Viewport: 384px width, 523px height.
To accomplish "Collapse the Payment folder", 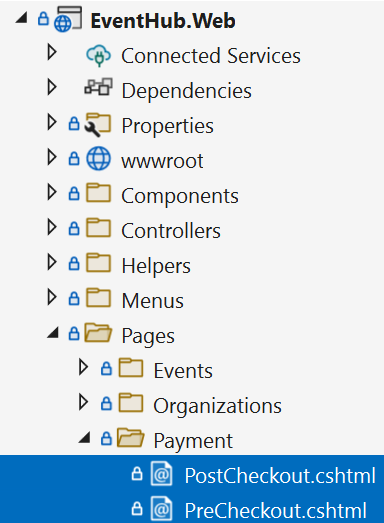I will click(x=85, y=437).
